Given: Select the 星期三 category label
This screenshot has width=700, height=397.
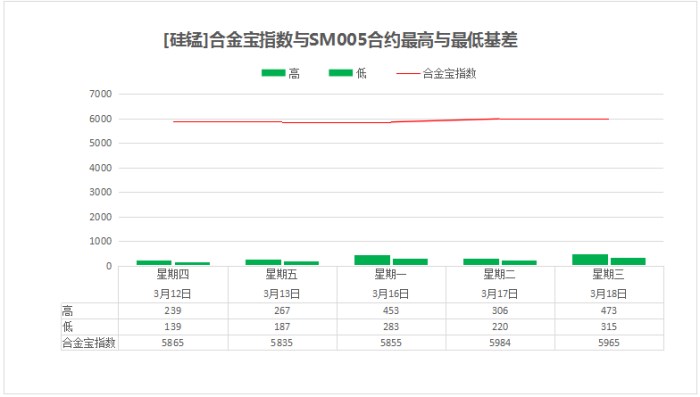Looking at the screenshot, I should [x=608, y=274].
